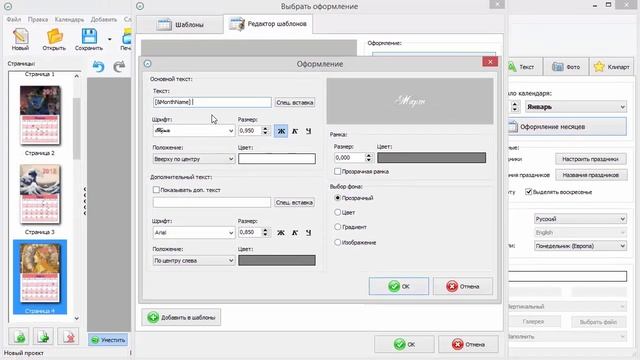The width and height of the screenshot is (640, 360).
Task: Toggle italic for main text font
Action: (295, 131)
